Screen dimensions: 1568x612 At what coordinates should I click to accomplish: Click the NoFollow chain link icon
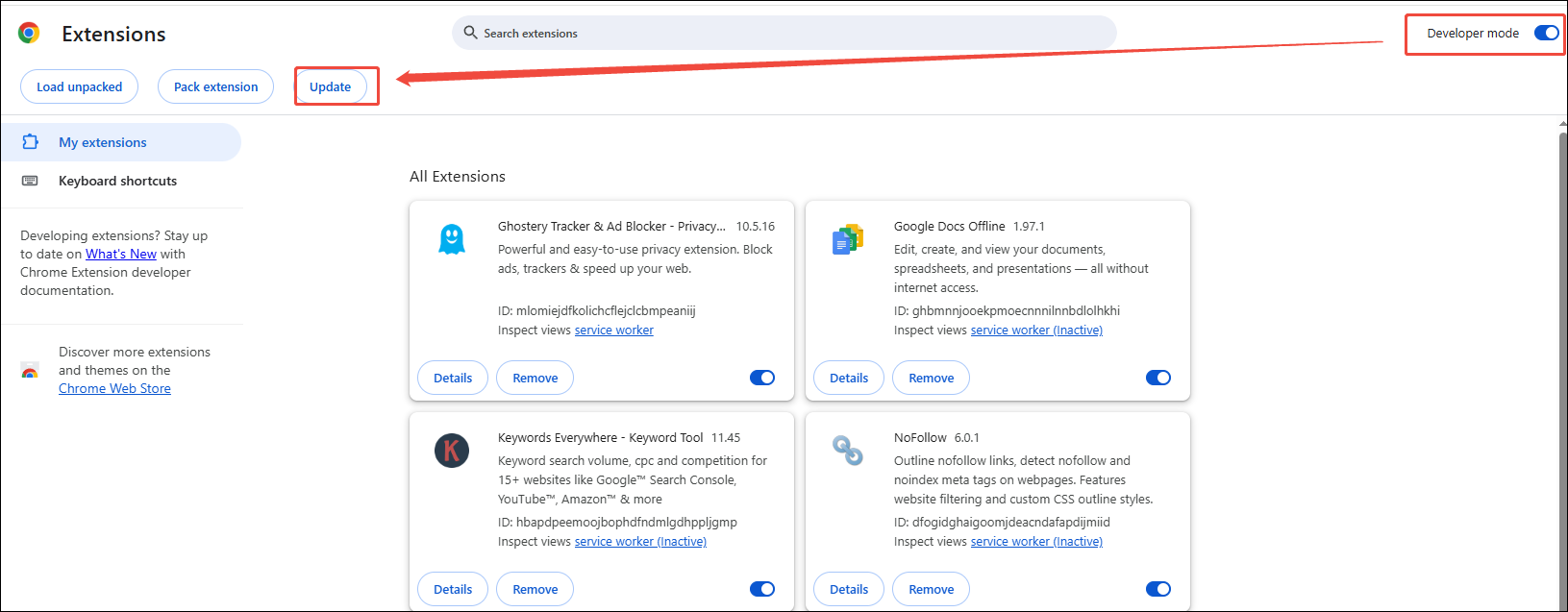click(x=847, y=450)
